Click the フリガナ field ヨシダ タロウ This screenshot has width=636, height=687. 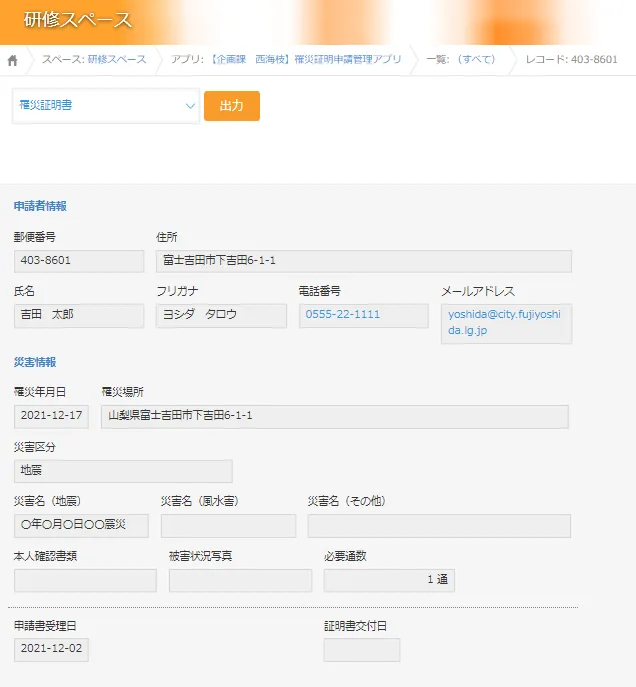pyautogui.click(x=221, y=315)
